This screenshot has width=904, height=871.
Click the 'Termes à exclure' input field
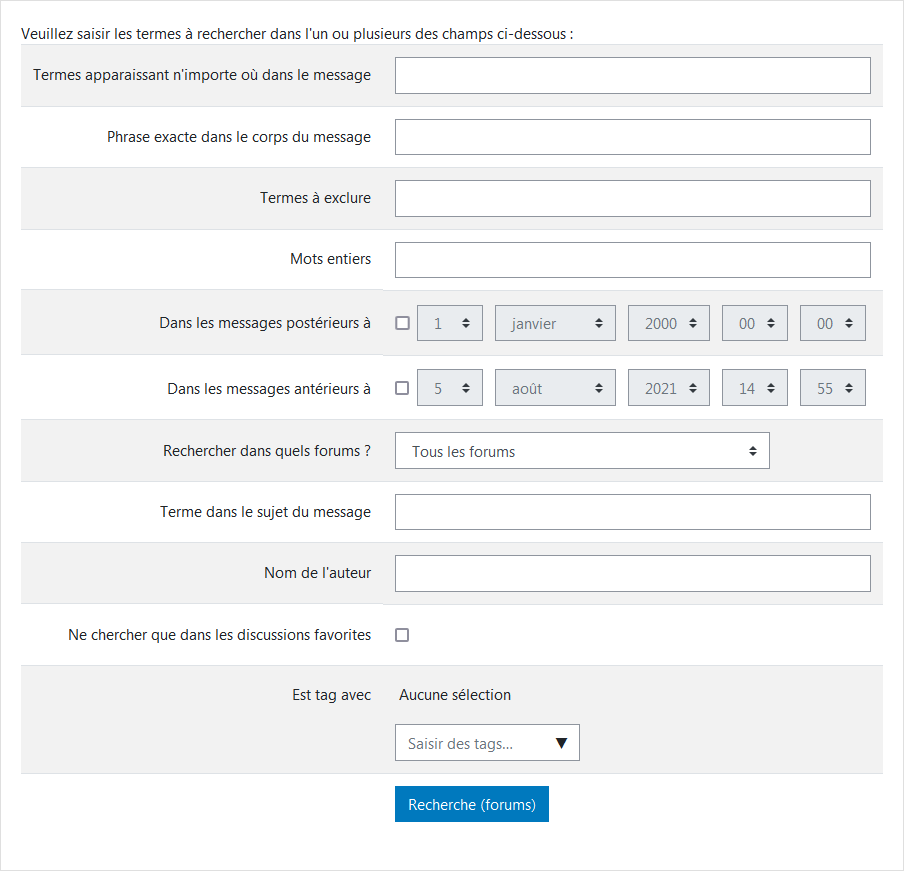[x=632, y=198]
